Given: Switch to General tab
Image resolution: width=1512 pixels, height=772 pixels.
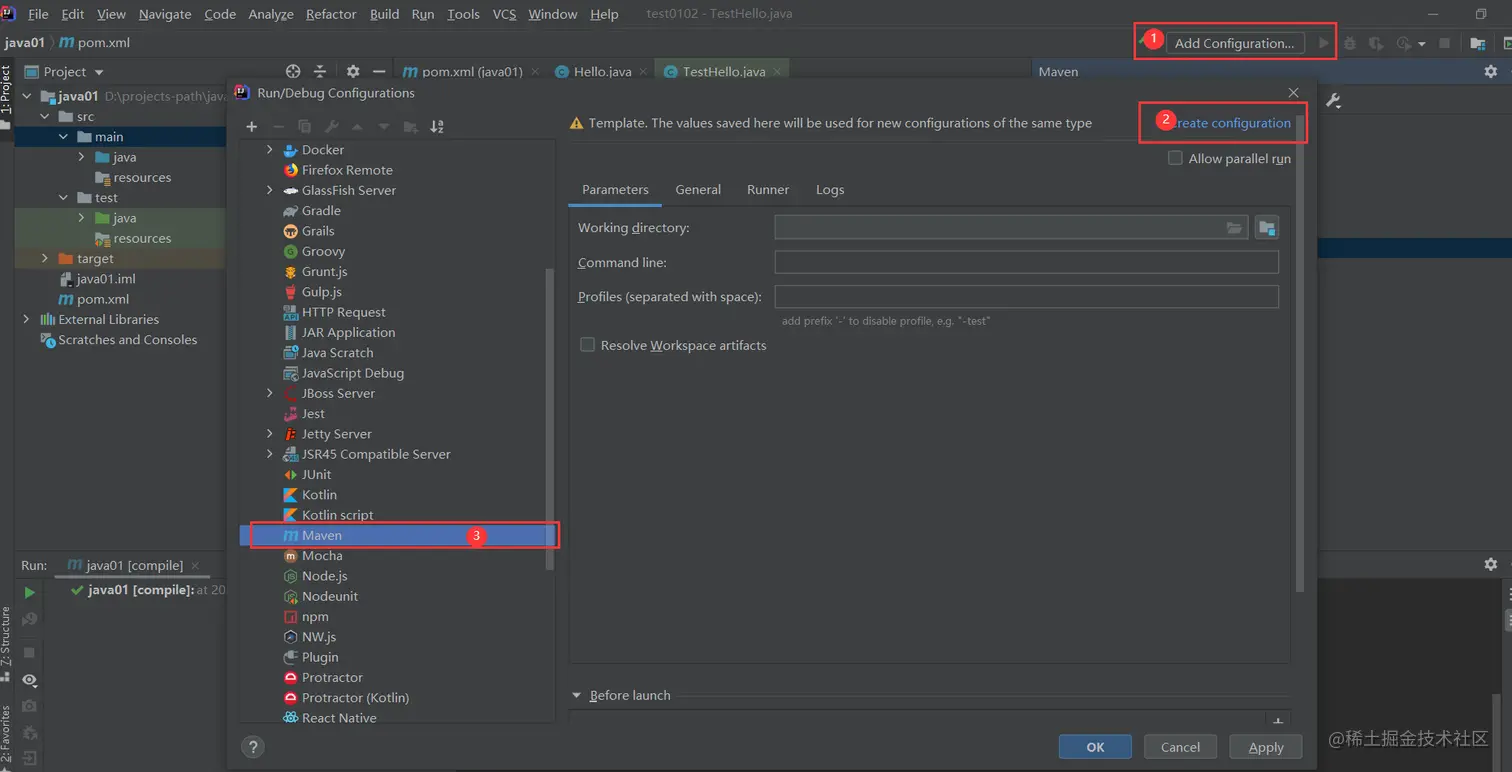Looking at the screenshot, I should pyautogui.click(x=698, y=190).
